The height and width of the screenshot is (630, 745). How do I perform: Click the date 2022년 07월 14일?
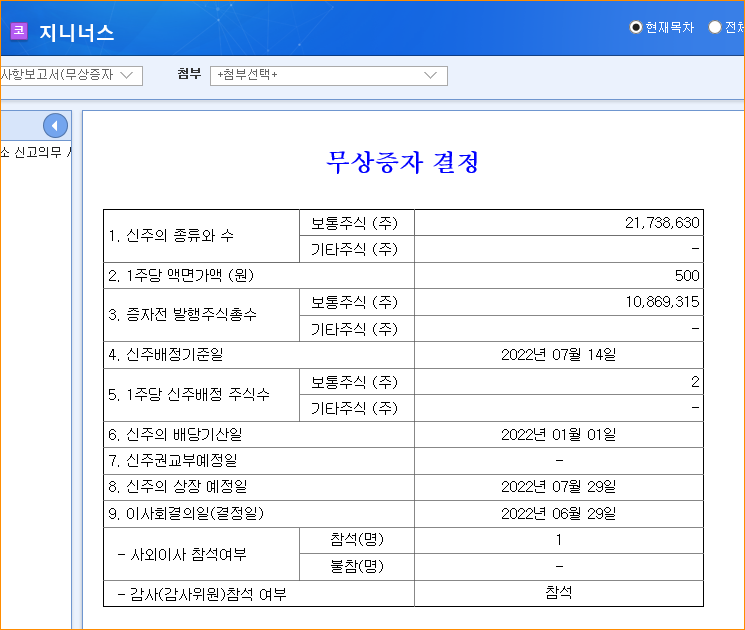tap(559, 354)
